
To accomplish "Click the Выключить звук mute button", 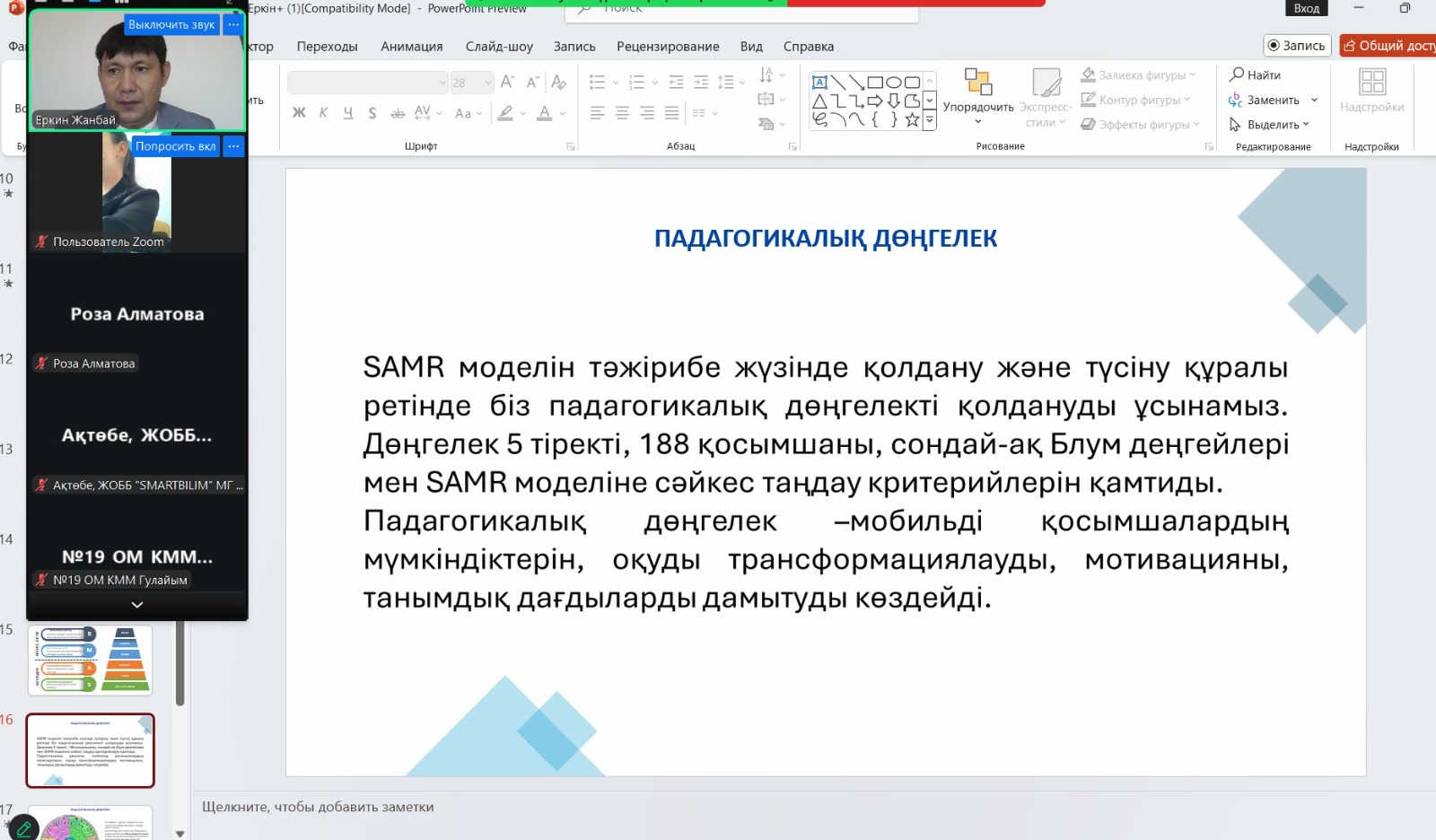I will [171, 25].
